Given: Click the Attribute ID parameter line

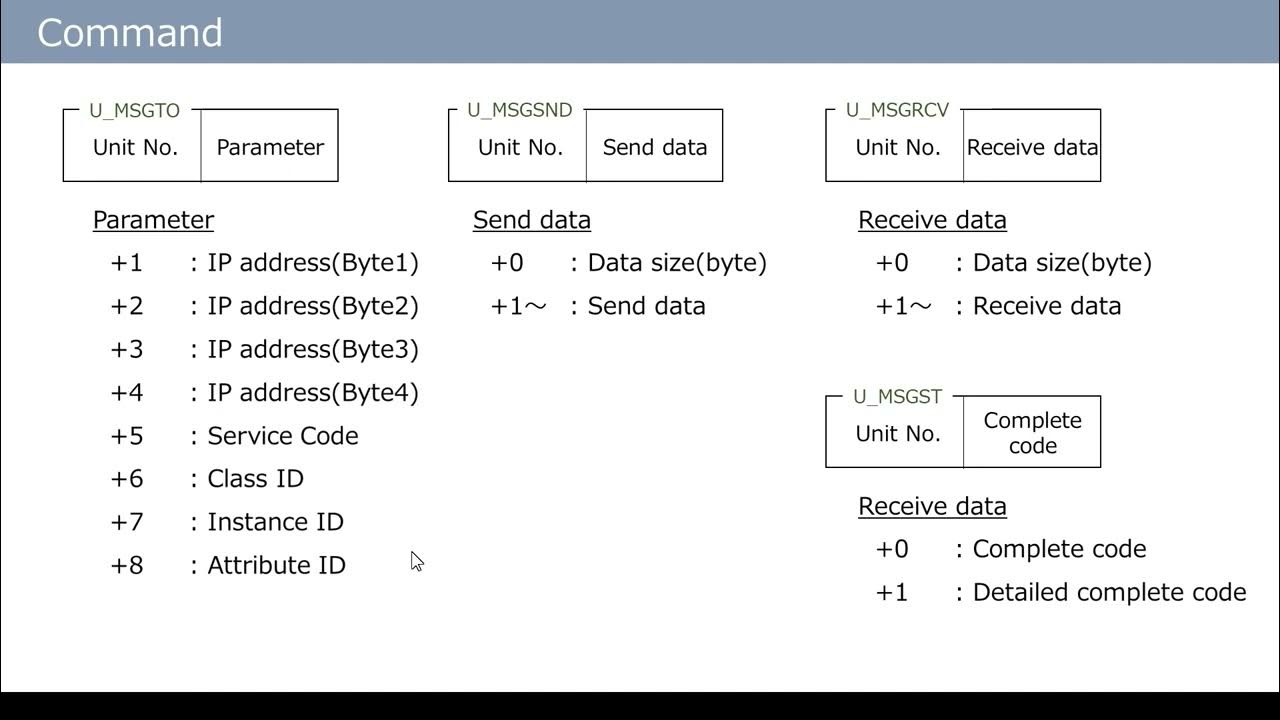Looking at the screenshot, I should pos(276,565).
